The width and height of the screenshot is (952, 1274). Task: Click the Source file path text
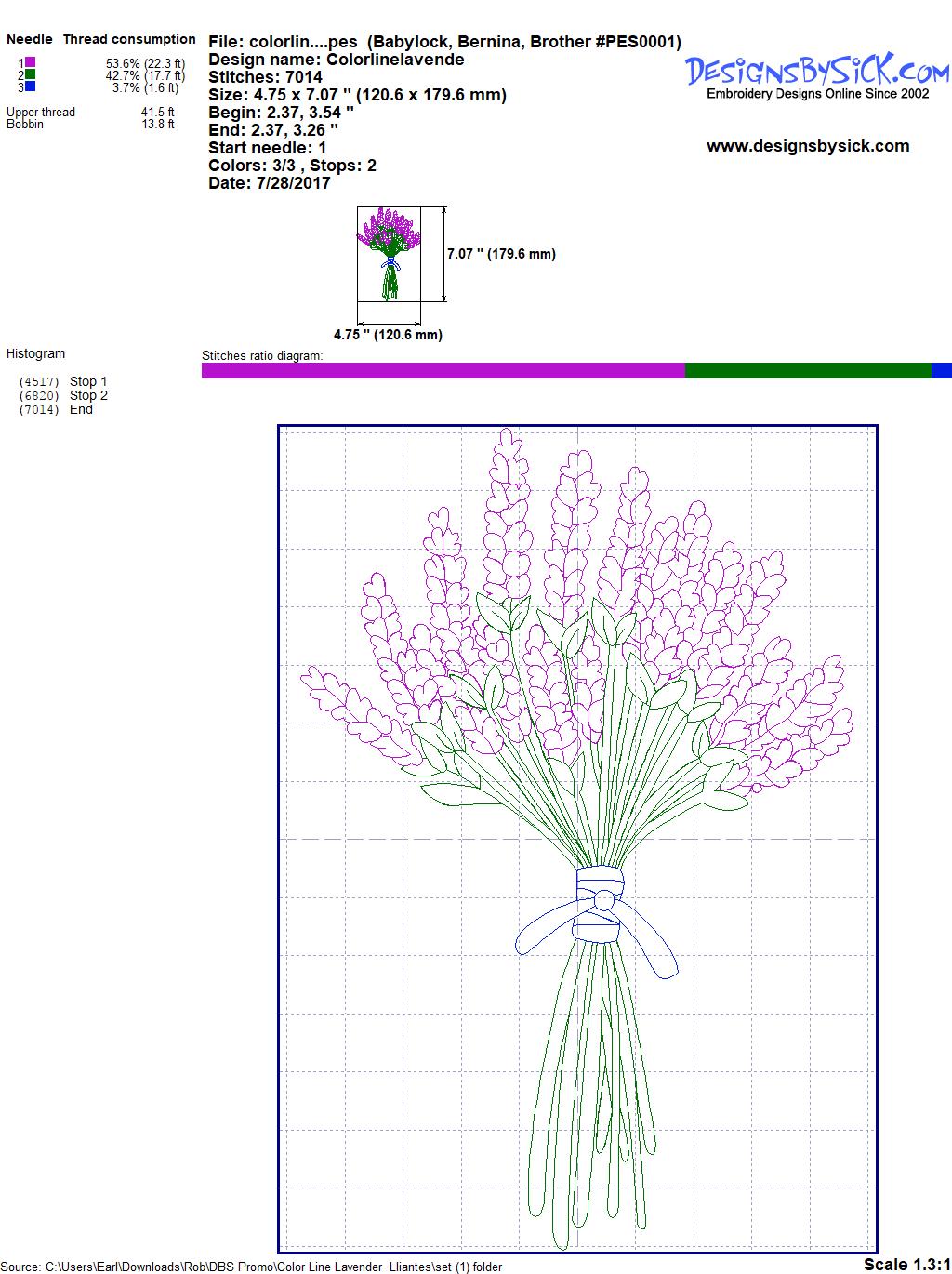(252, 1267)
